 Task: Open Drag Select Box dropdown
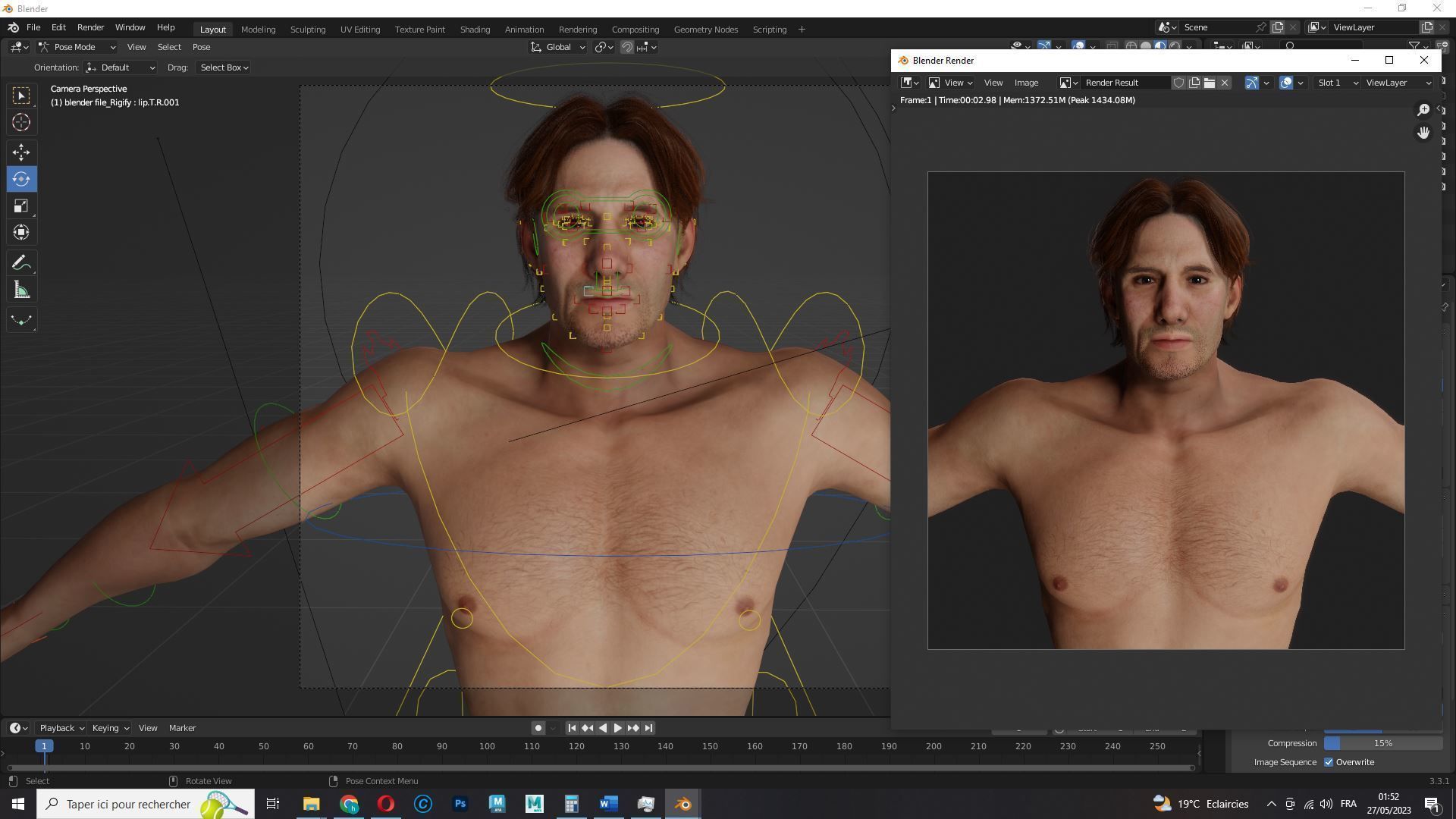[x=224, y=67]
